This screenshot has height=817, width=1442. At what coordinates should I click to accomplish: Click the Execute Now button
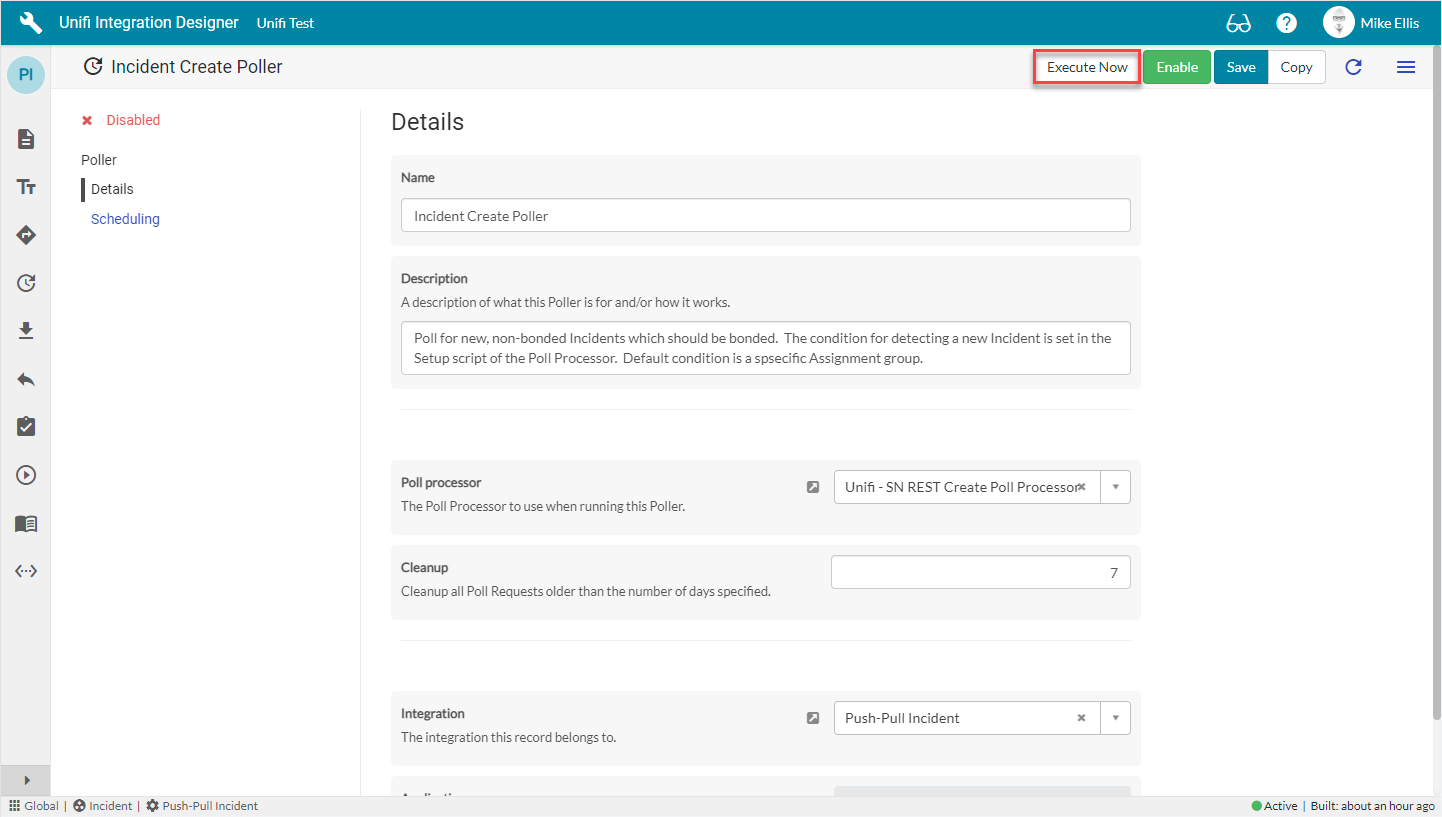pos(1087,67)
